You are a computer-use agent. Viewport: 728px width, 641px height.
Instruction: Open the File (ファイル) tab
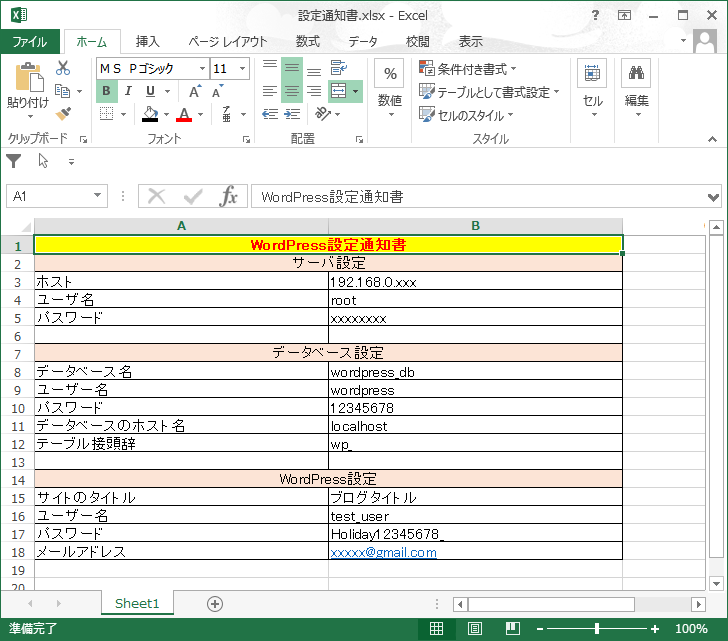click(x=30, y=42)
